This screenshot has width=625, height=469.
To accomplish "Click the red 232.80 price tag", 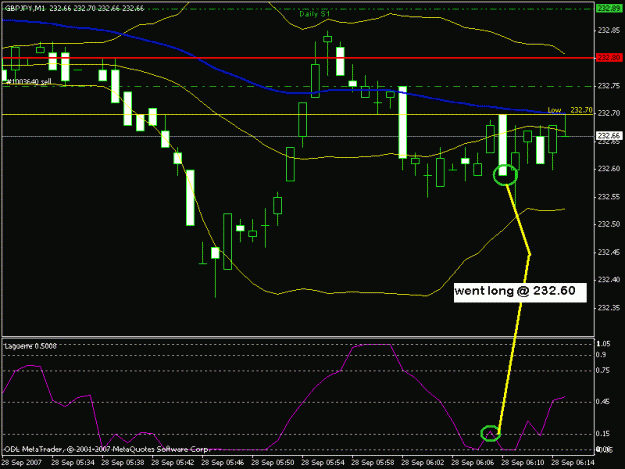I will [x=608, y=58].
